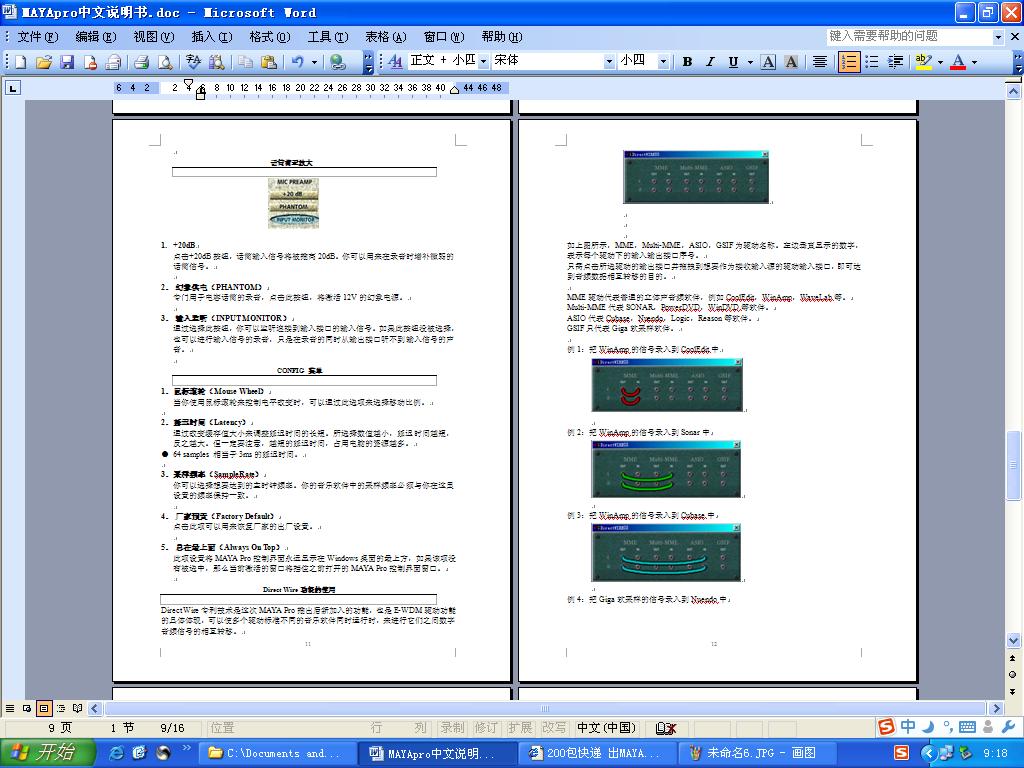This screenshot has width=1024, height=768.
Task: Open Sogou soft keyboard icon
Action: [968, 727]
